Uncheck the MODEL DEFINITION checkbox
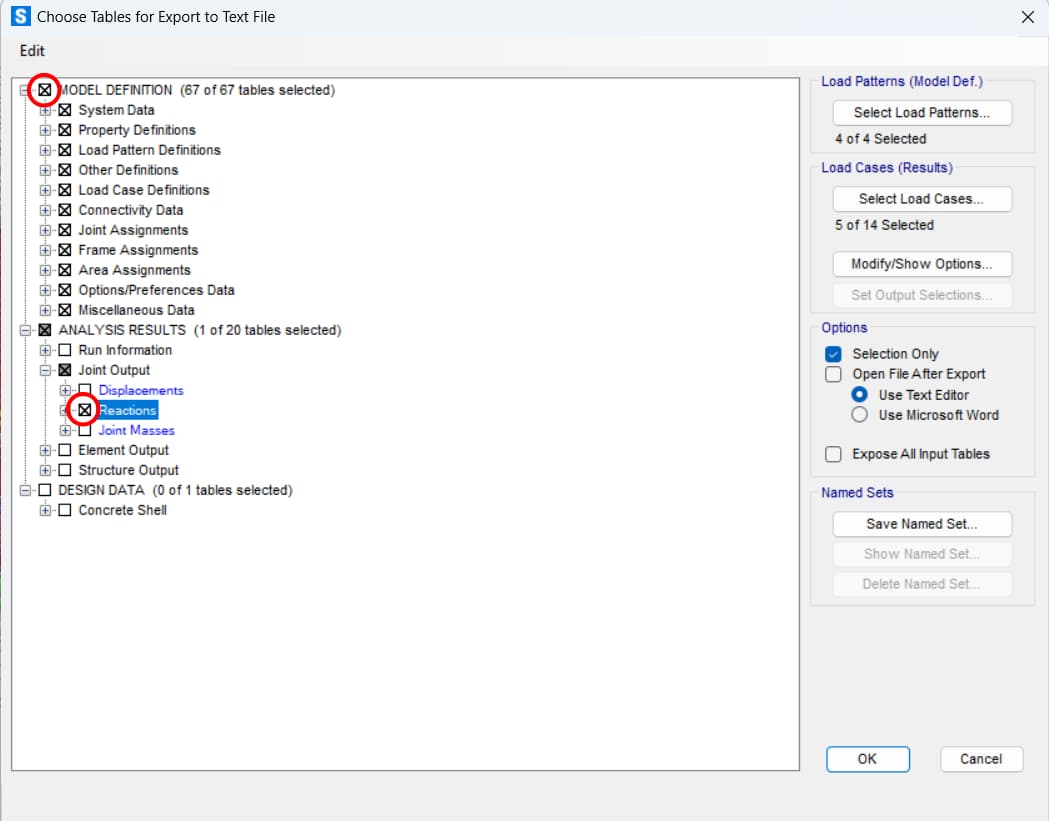 [45, 90]
